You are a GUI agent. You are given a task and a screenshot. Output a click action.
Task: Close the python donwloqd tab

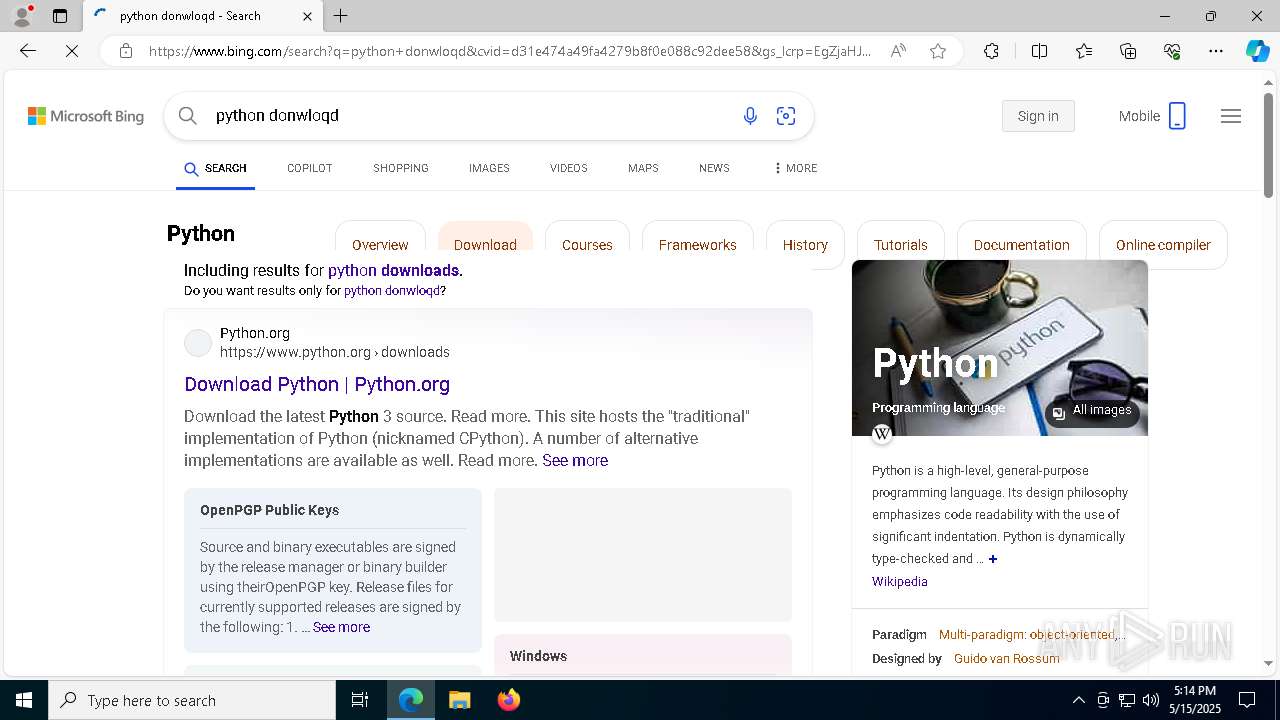point(307,16)
